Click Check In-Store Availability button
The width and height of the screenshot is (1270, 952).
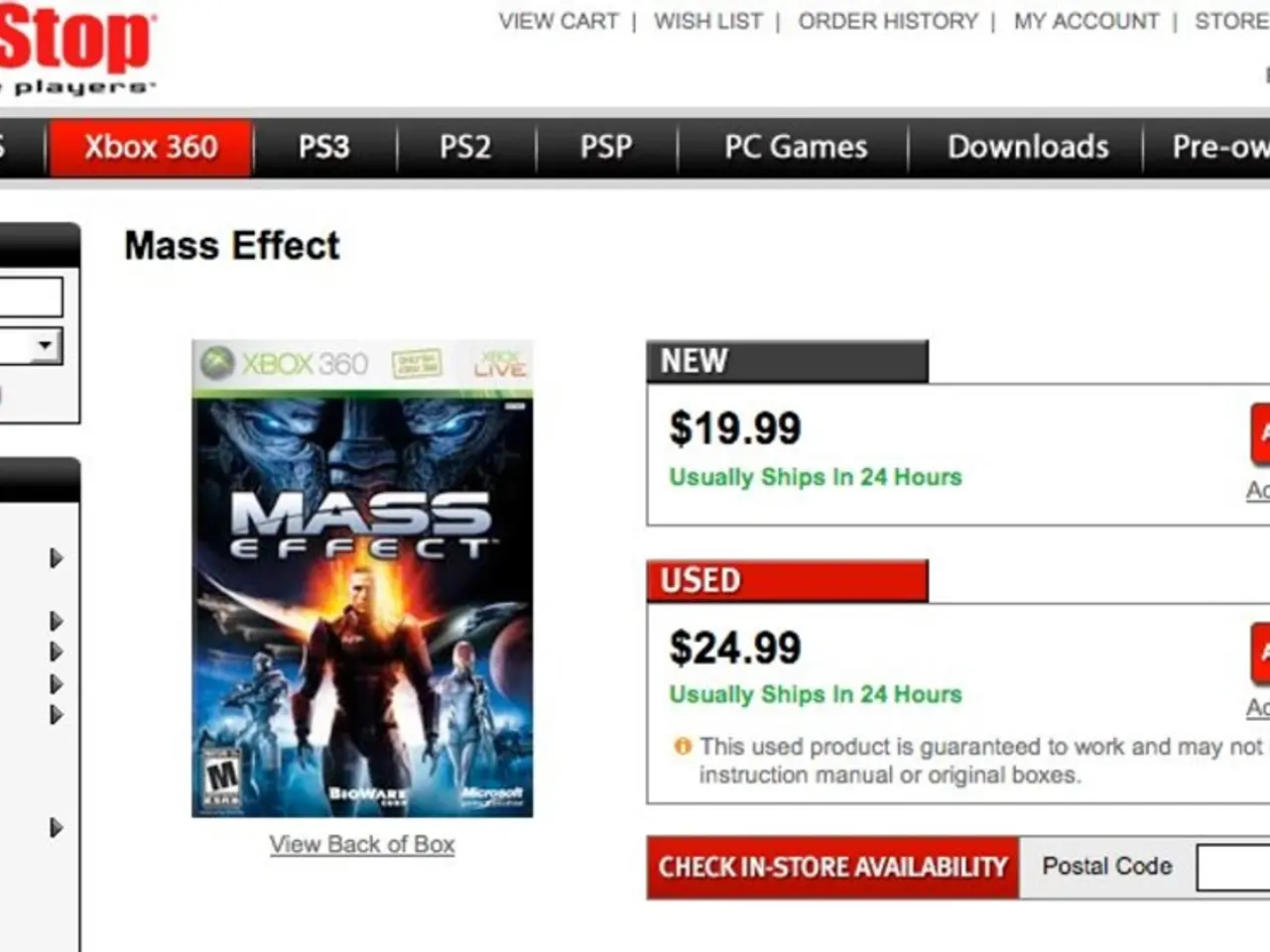pos(832,868)
